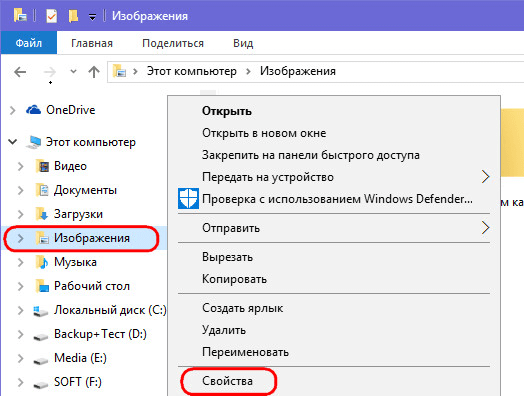Open the recent locations dropdown arrow
This screenshot has width=524, height=396.
[73, 71]
